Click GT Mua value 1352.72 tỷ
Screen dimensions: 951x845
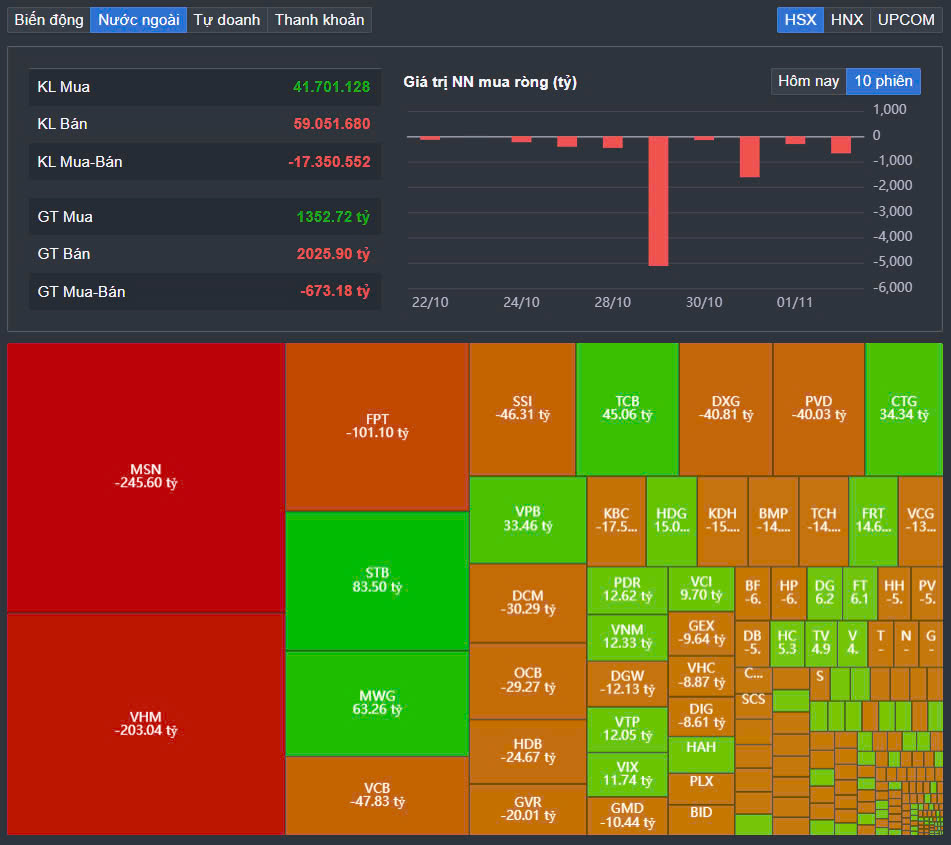[333, 217]
